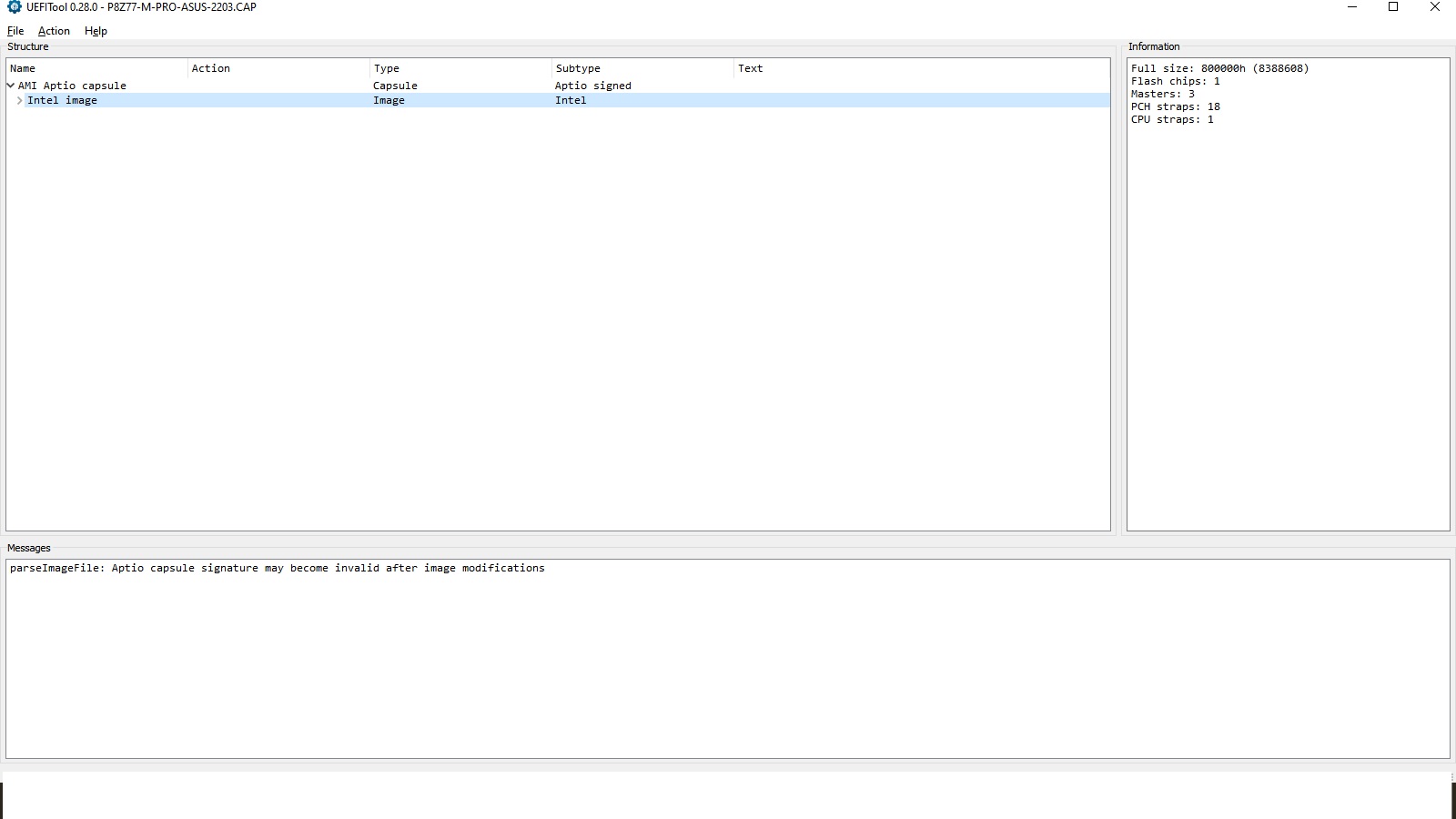This screenshot has height=819, width=1456.
Task: Collapse the AMI Aptio capsule node
Action: pos(11,86)
